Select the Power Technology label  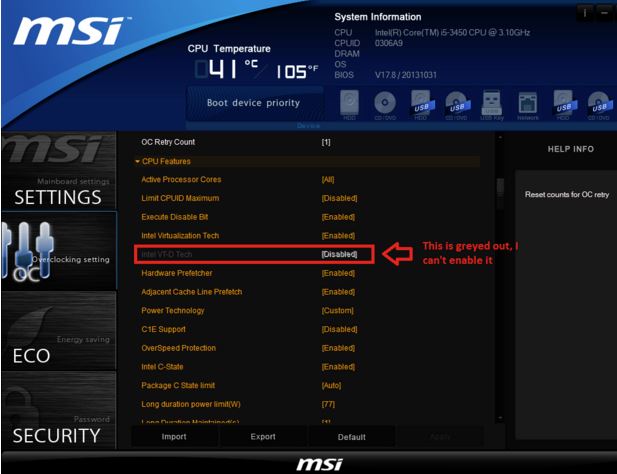[x=173, y=311]
